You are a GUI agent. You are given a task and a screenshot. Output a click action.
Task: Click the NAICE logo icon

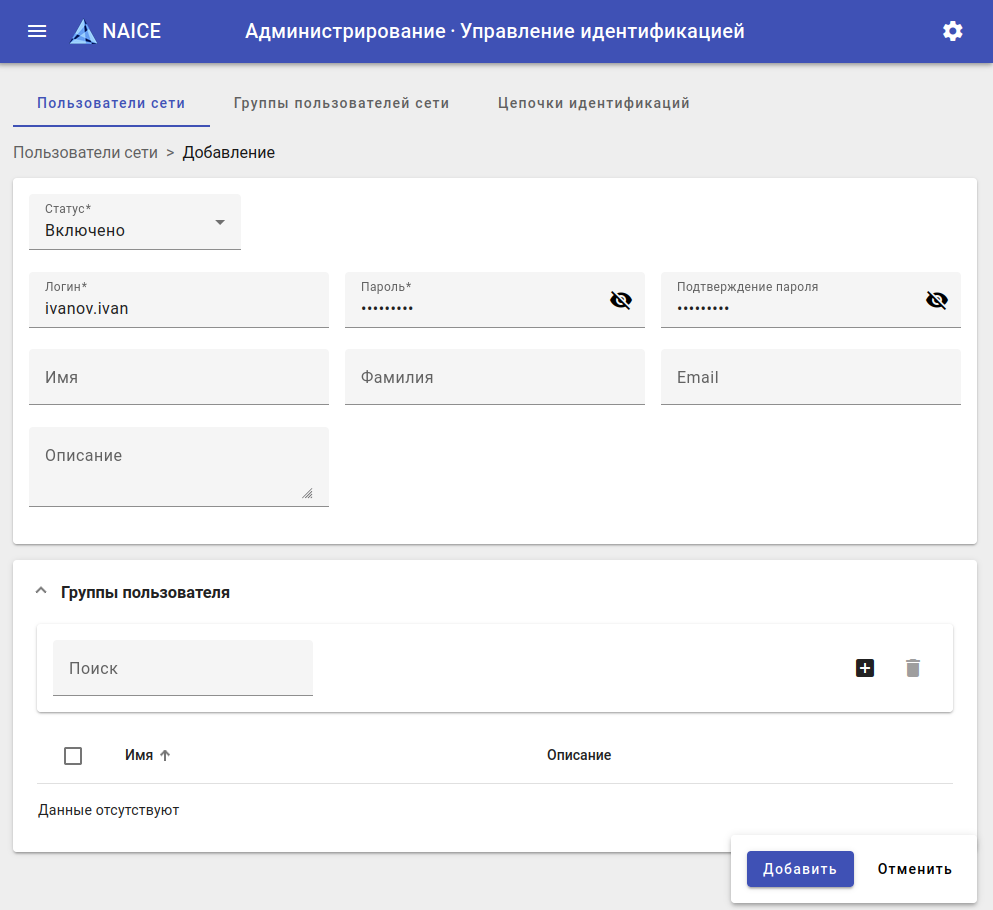click(x=84, y=32)
